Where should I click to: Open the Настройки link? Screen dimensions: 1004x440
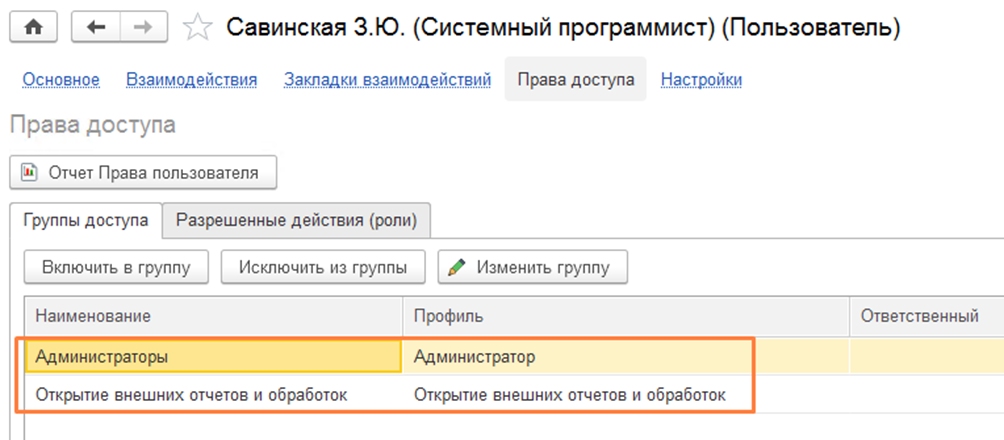tap(701, 80)
